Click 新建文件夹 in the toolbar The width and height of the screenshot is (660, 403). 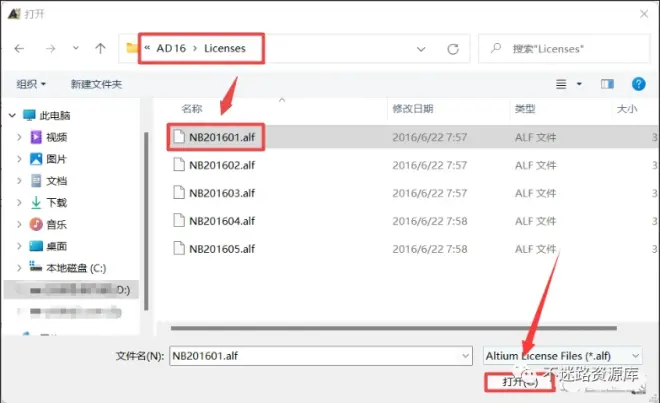[x=96, y=84]
